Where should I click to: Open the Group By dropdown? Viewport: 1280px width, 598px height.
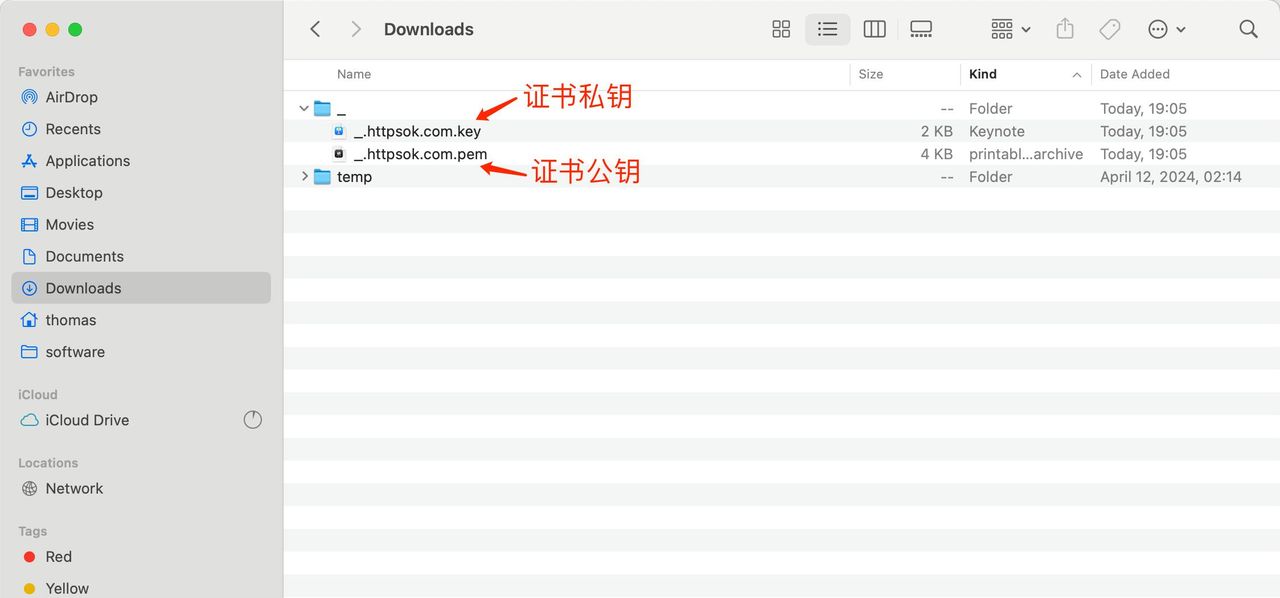(1010, 29)
